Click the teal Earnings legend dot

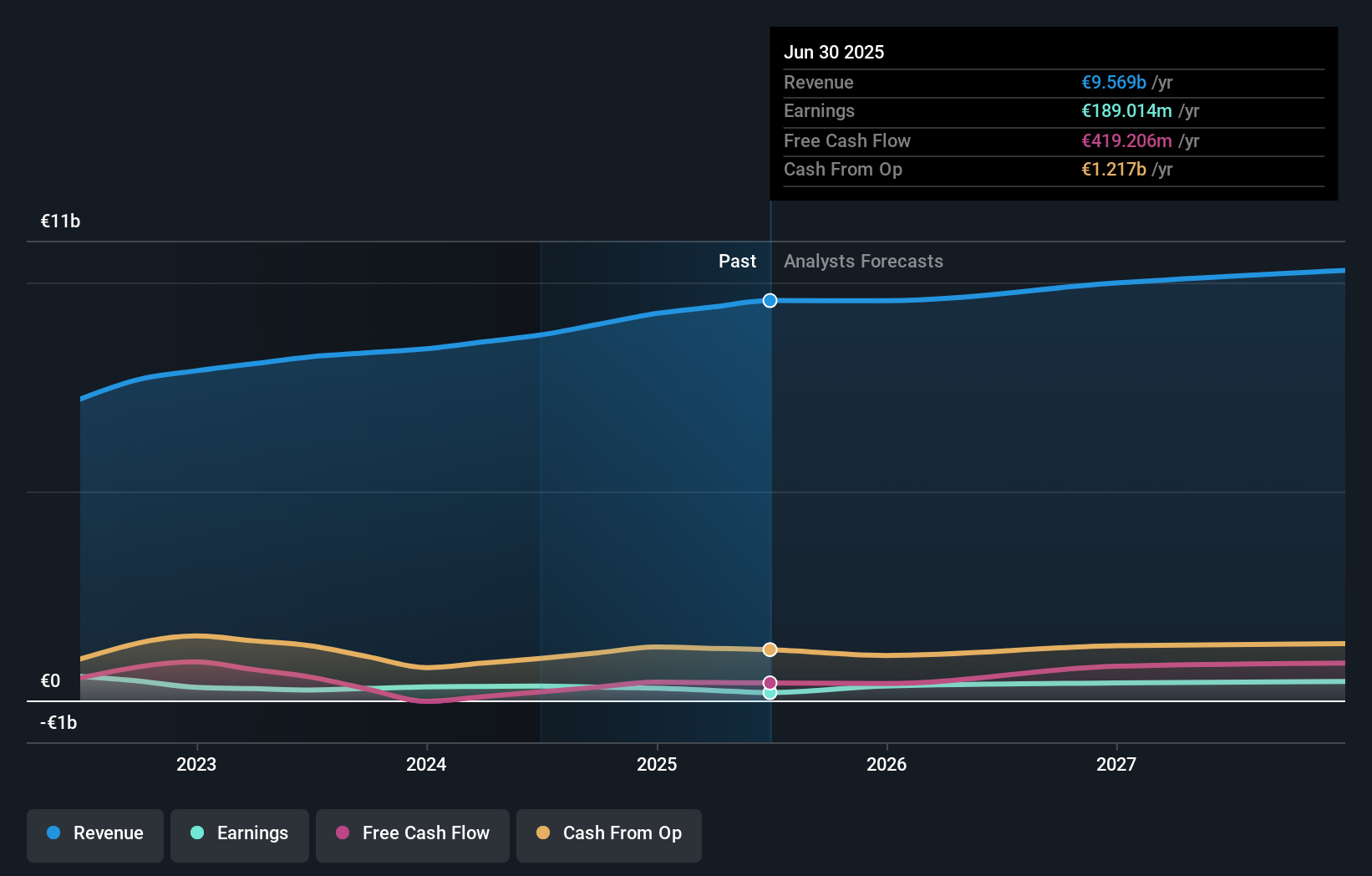[x=197, y=833]
